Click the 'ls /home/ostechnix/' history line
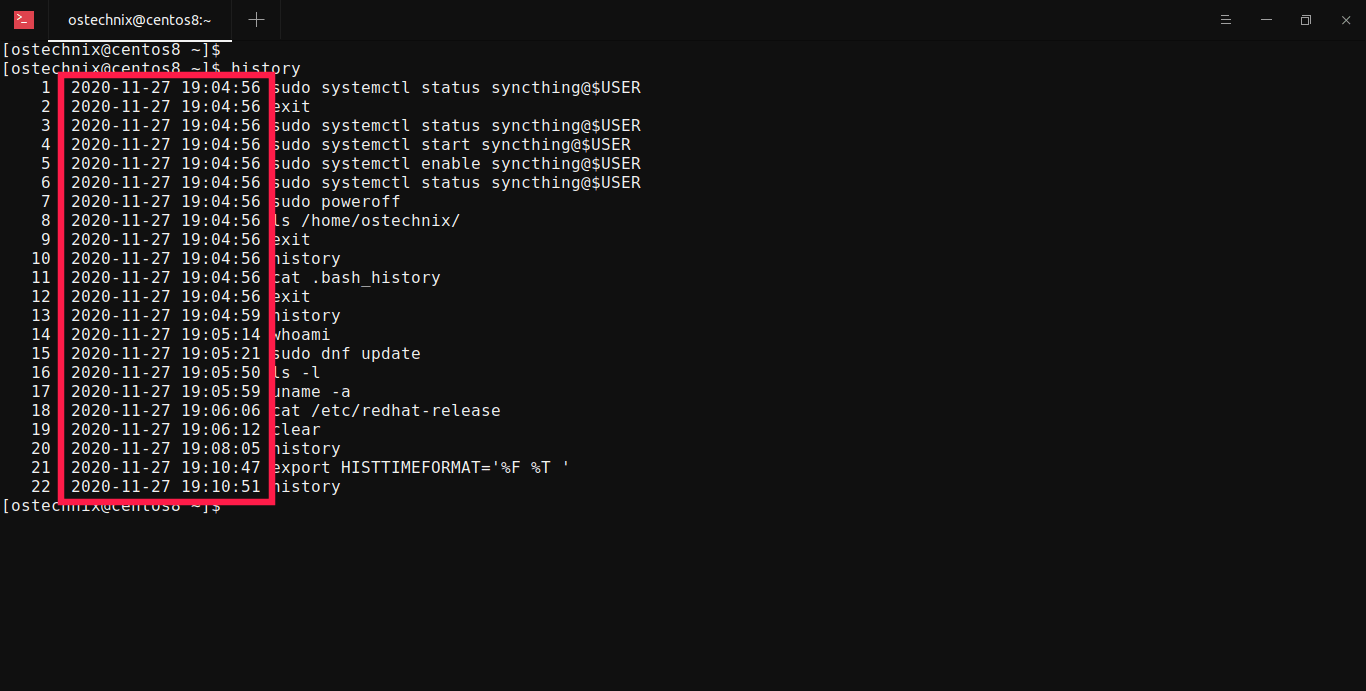1366x691 pixels. coord(366,221)
